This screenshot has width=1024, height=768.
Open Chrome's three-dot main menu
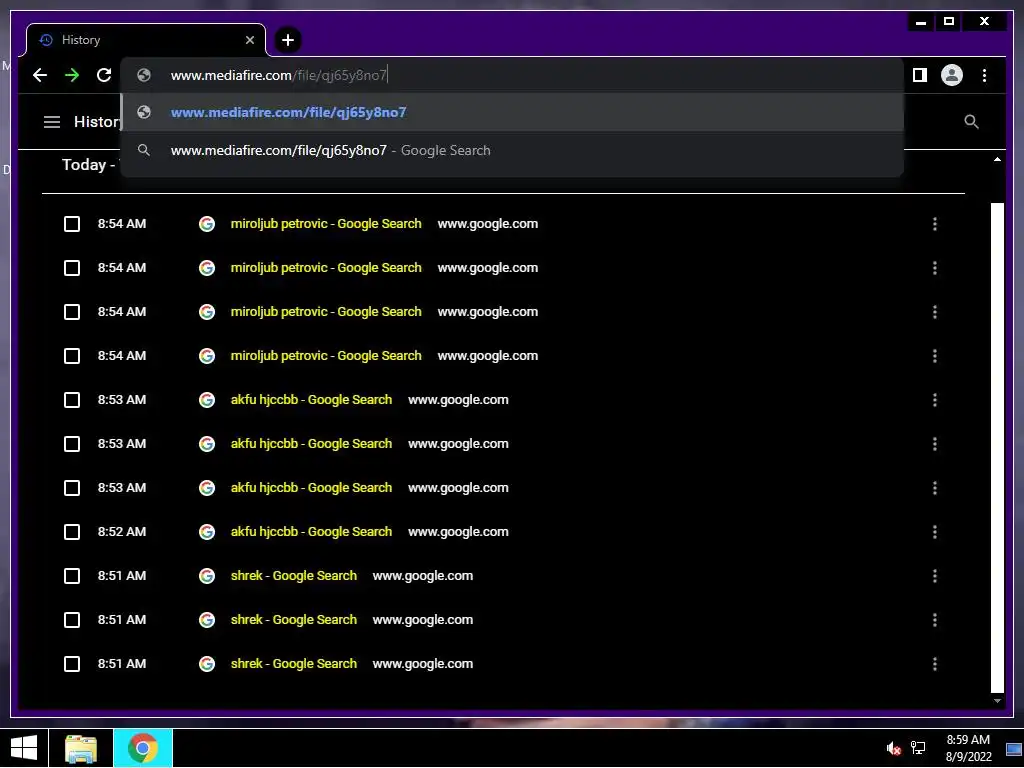point(984,75)
